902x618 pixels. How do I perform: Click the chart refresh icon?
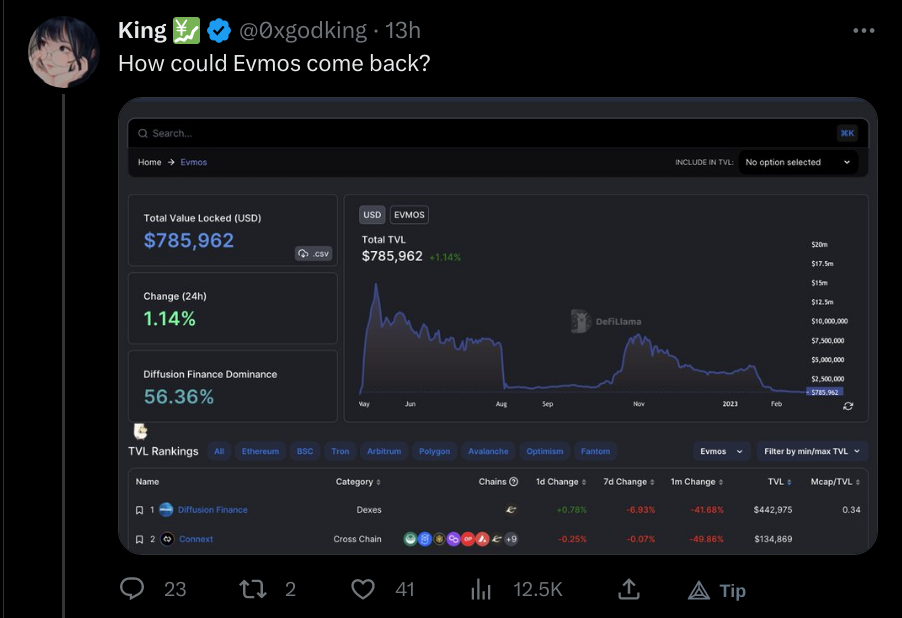[x=848, y=406]
